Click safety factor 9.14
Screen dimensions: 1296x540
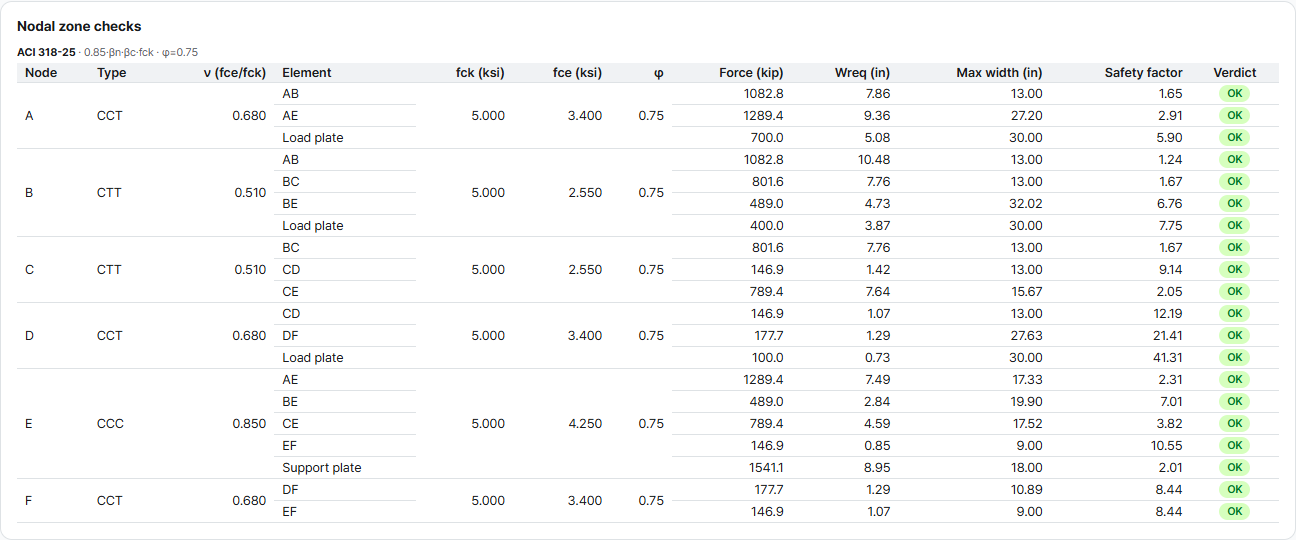pos(1169,270)
